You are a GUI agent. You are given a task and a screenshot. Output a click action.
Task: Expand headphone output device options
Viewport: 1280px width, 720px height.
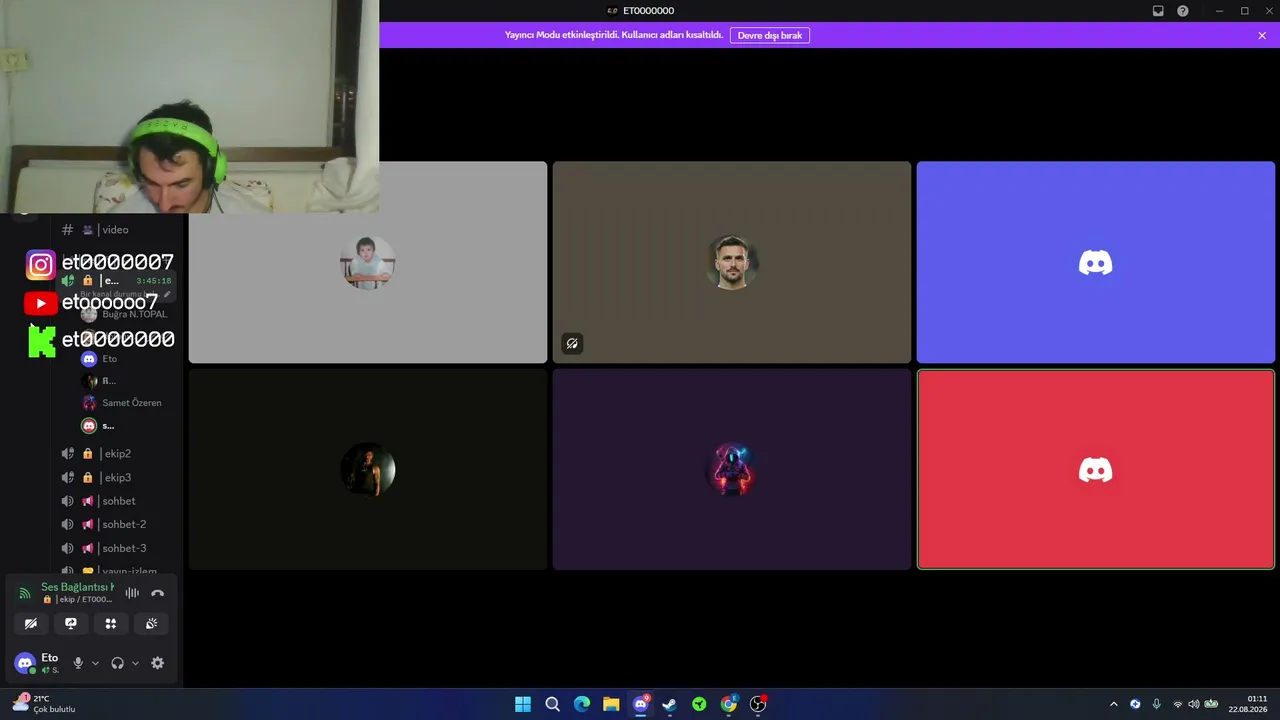point(135,663)
